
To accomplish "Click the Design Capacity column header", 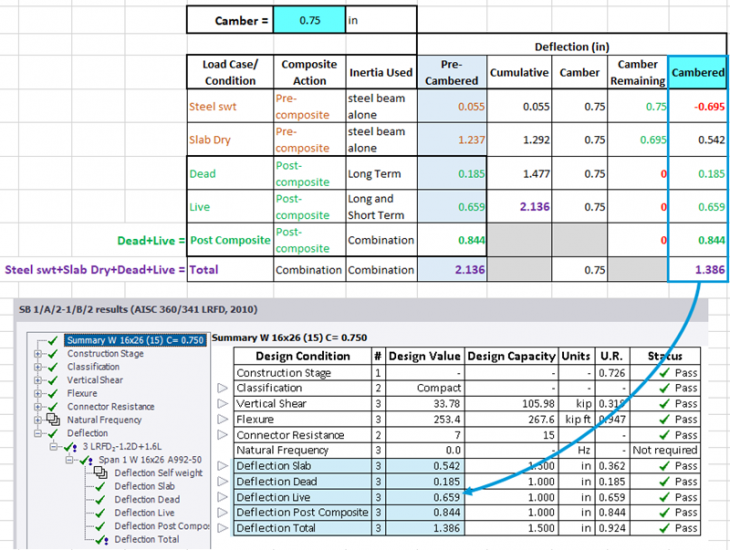I will pyautogui.click(x=512, y=356).
